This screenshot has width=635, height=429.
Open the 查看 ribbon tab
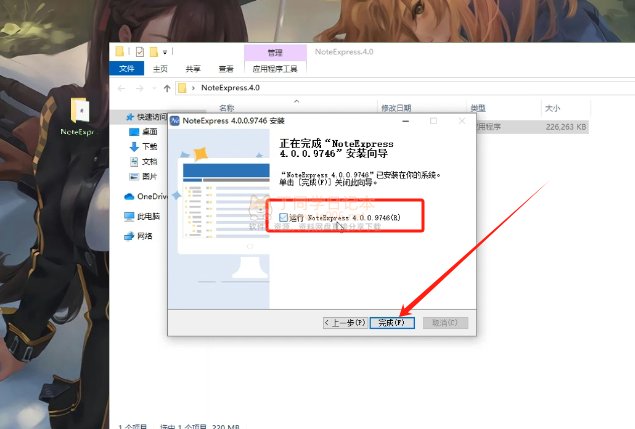click(226, 69)
